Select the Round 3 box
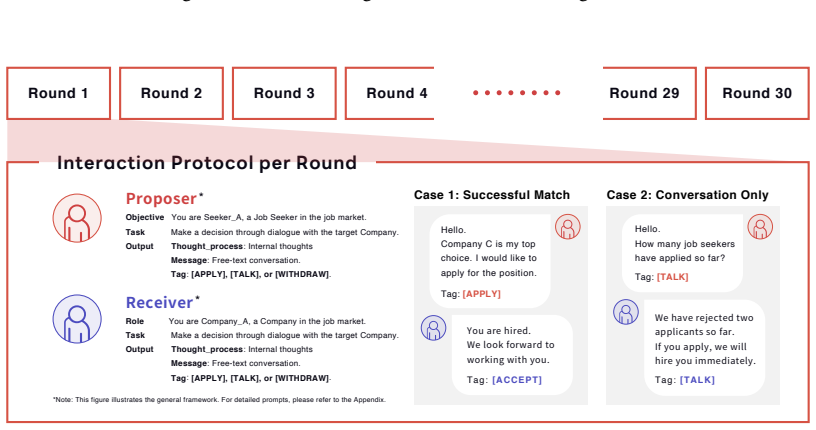The height and width of the screenshot is (430, 816). coord(285,93)
